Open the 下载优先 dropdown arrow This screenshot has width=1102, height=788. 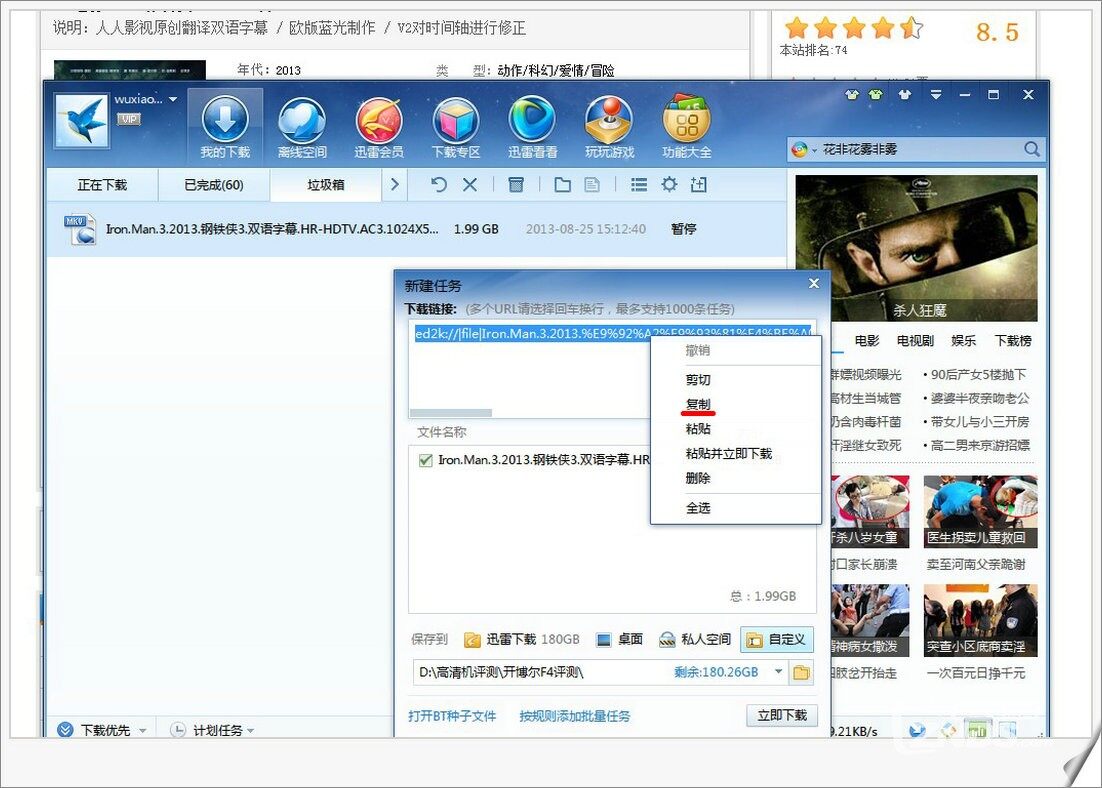(143, 730)
